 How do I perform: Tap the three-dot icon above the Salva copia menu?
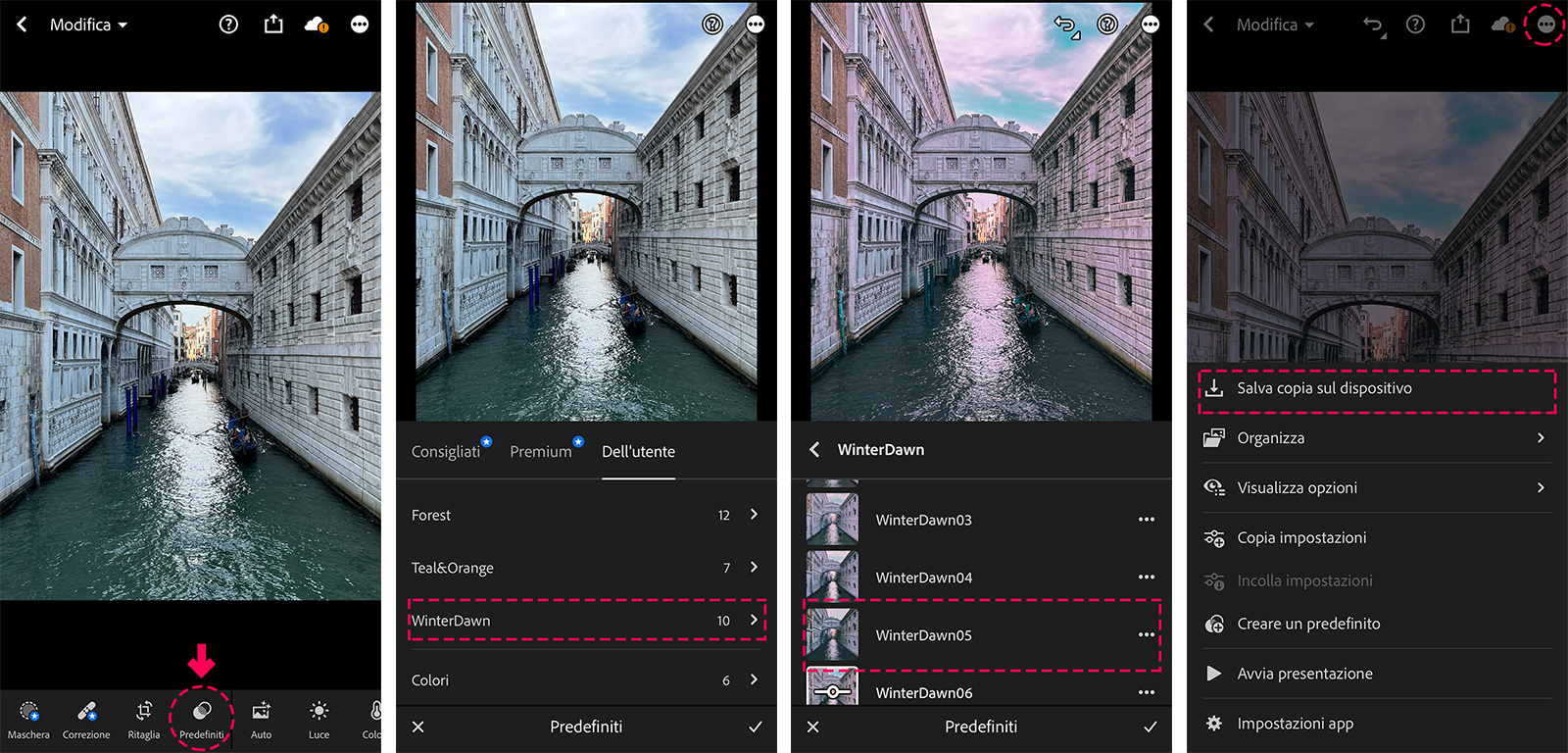pyautogui.click(x=1546, y=25)
